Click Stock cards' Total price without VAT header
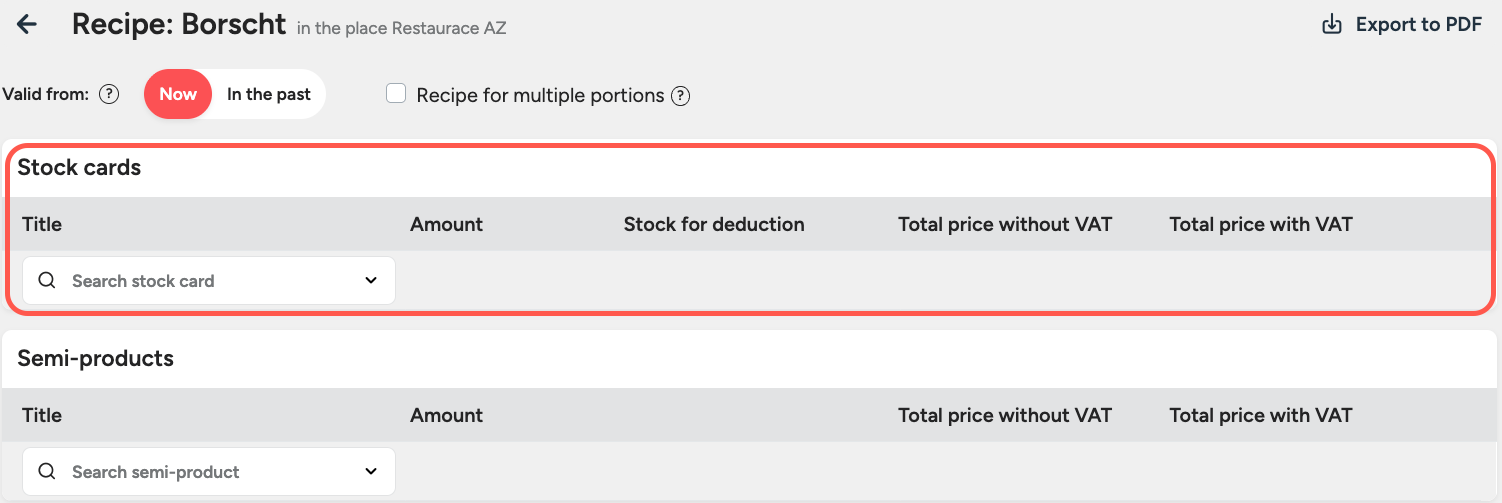This screenshot has height=503, width=1502. pos(1004,224)
